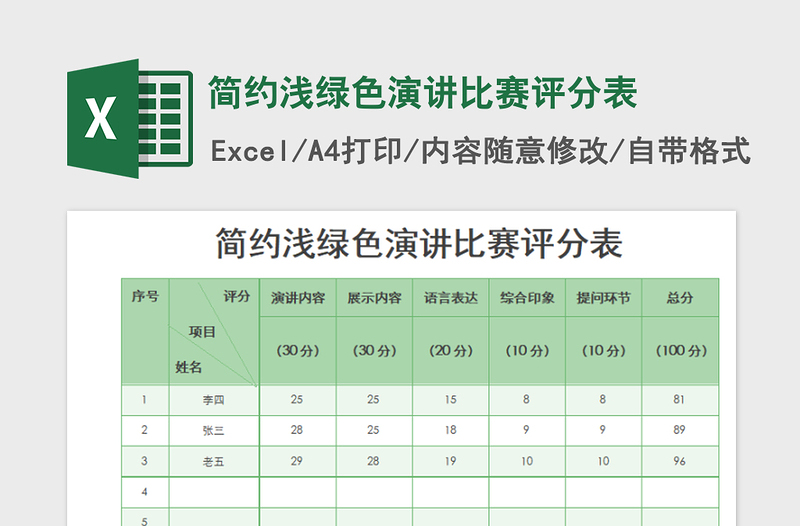Select the 总分 column header
800x526 pixels.
pyautogui.click(x=681, y=298)
